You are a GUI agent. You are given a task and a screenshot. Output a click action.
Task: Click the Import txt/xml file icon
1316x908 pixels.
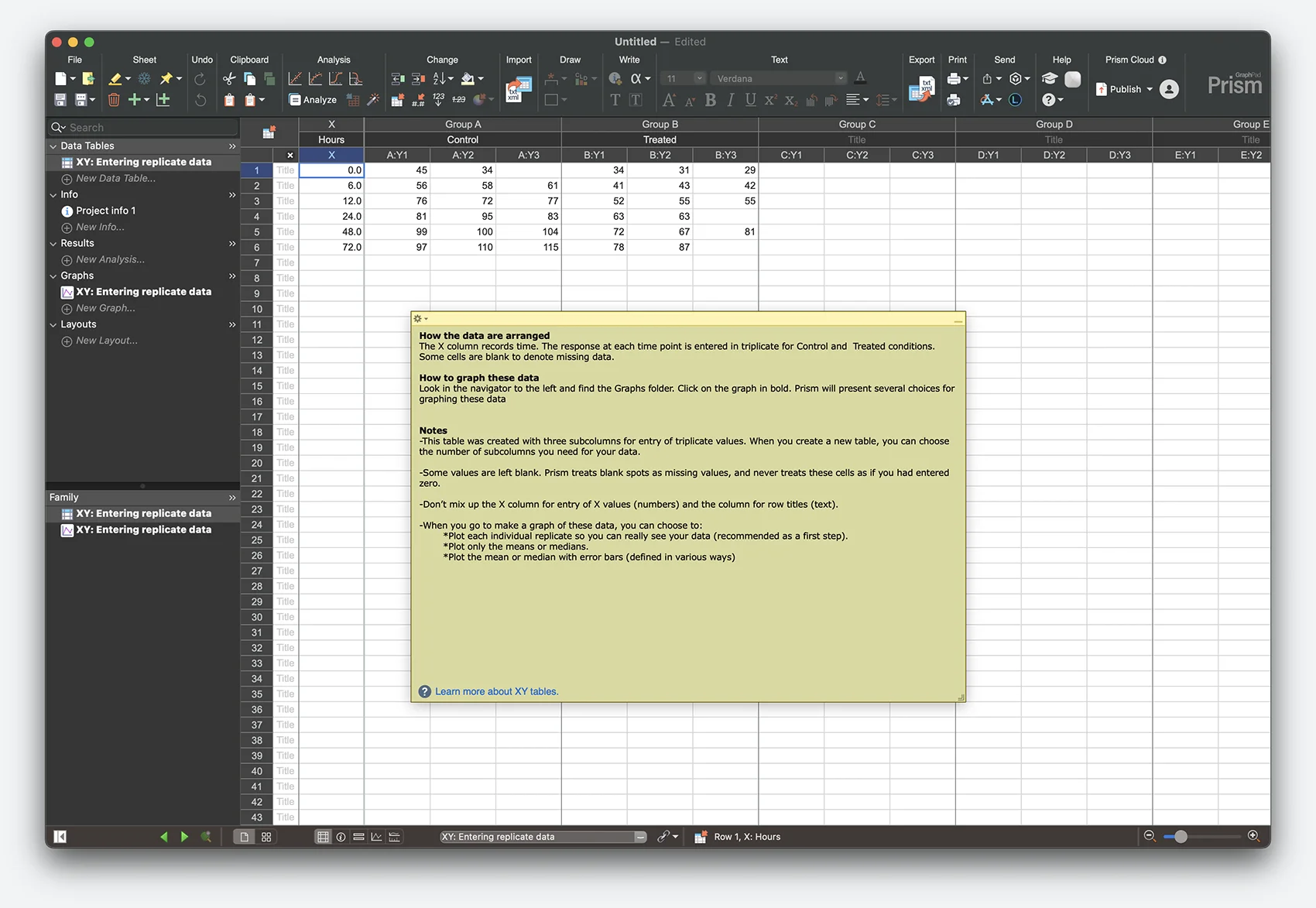coord(518,90)
